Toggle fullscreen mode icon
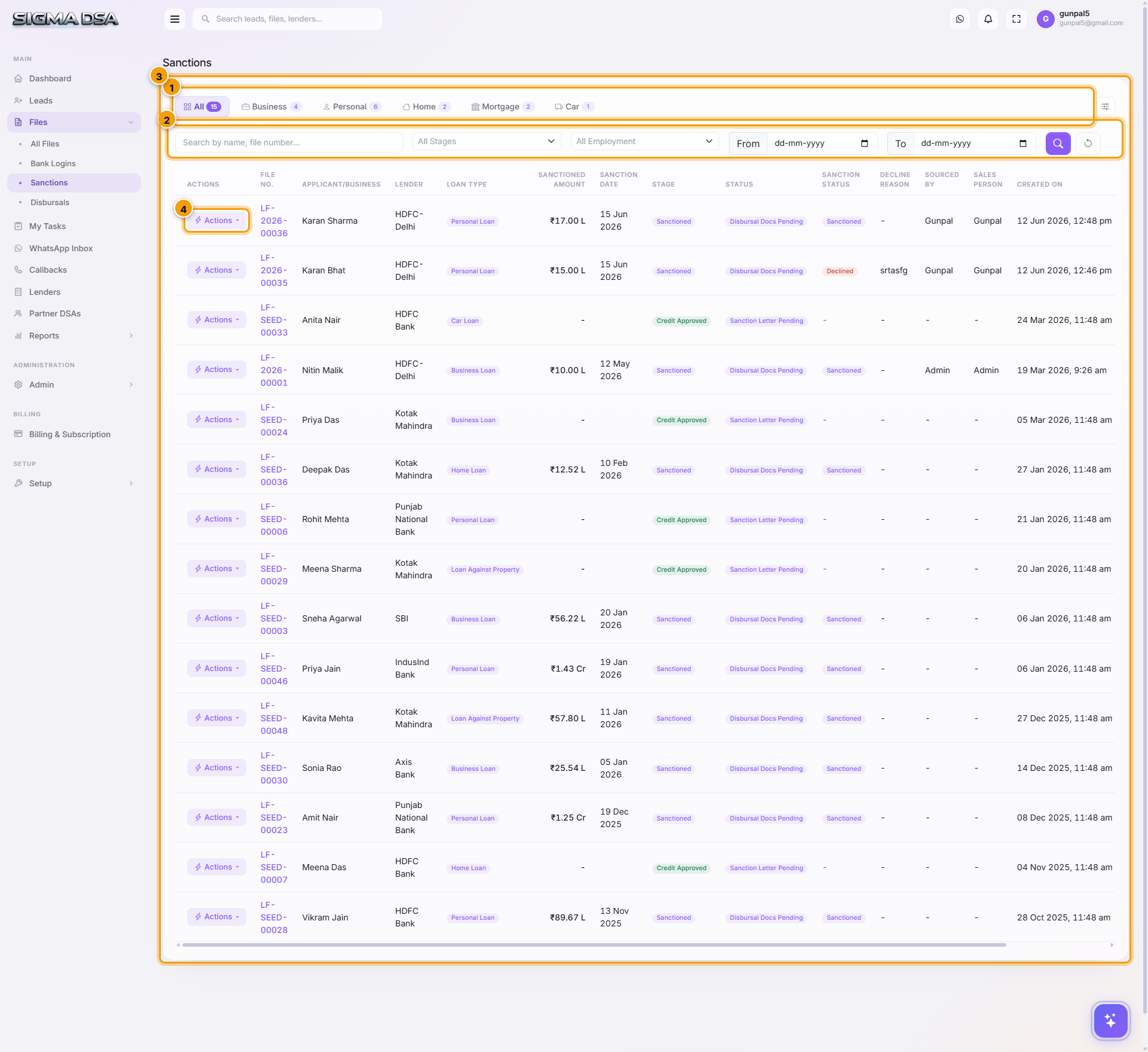 click(1016, 19)
